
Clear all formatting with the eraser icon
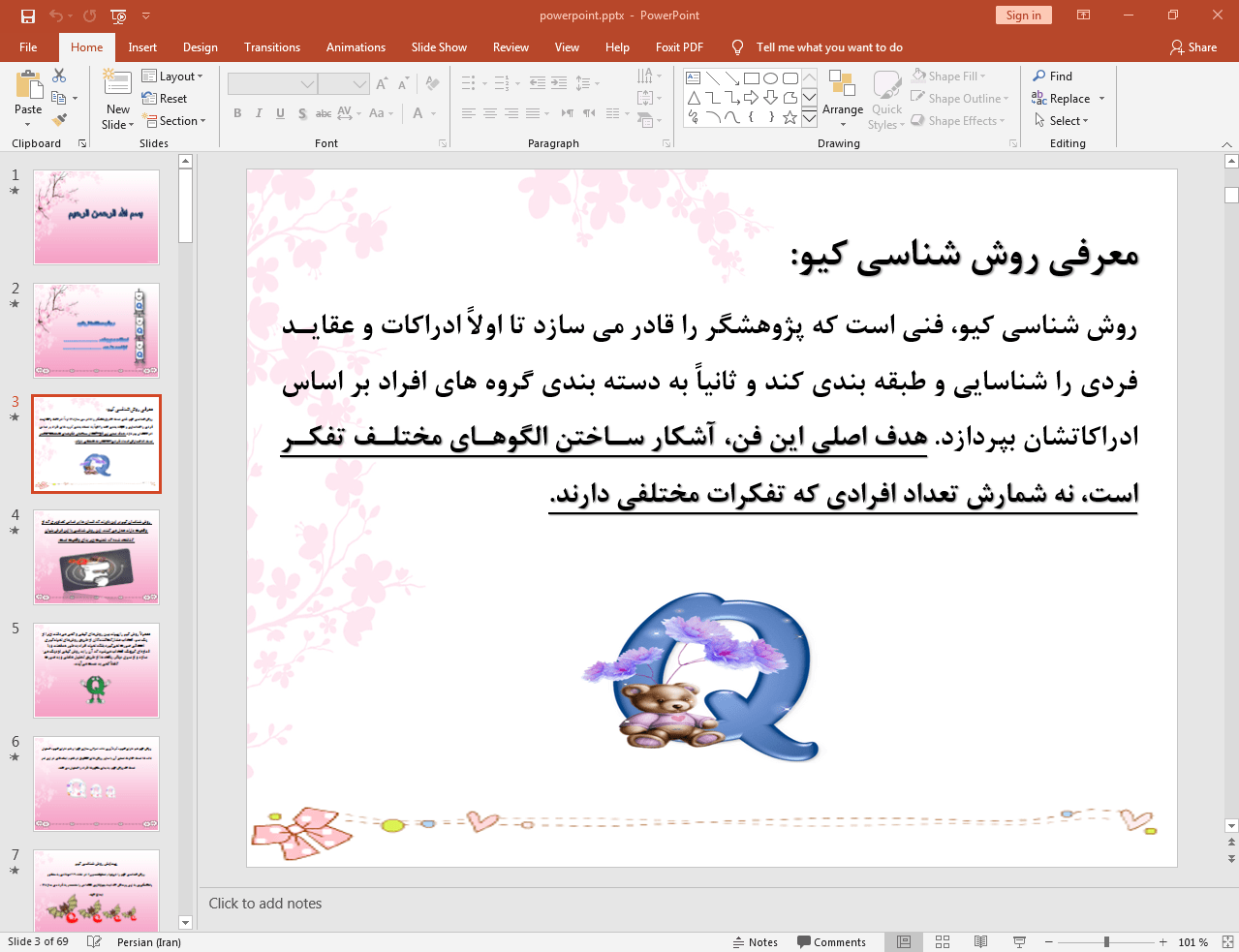pos(433,84)
